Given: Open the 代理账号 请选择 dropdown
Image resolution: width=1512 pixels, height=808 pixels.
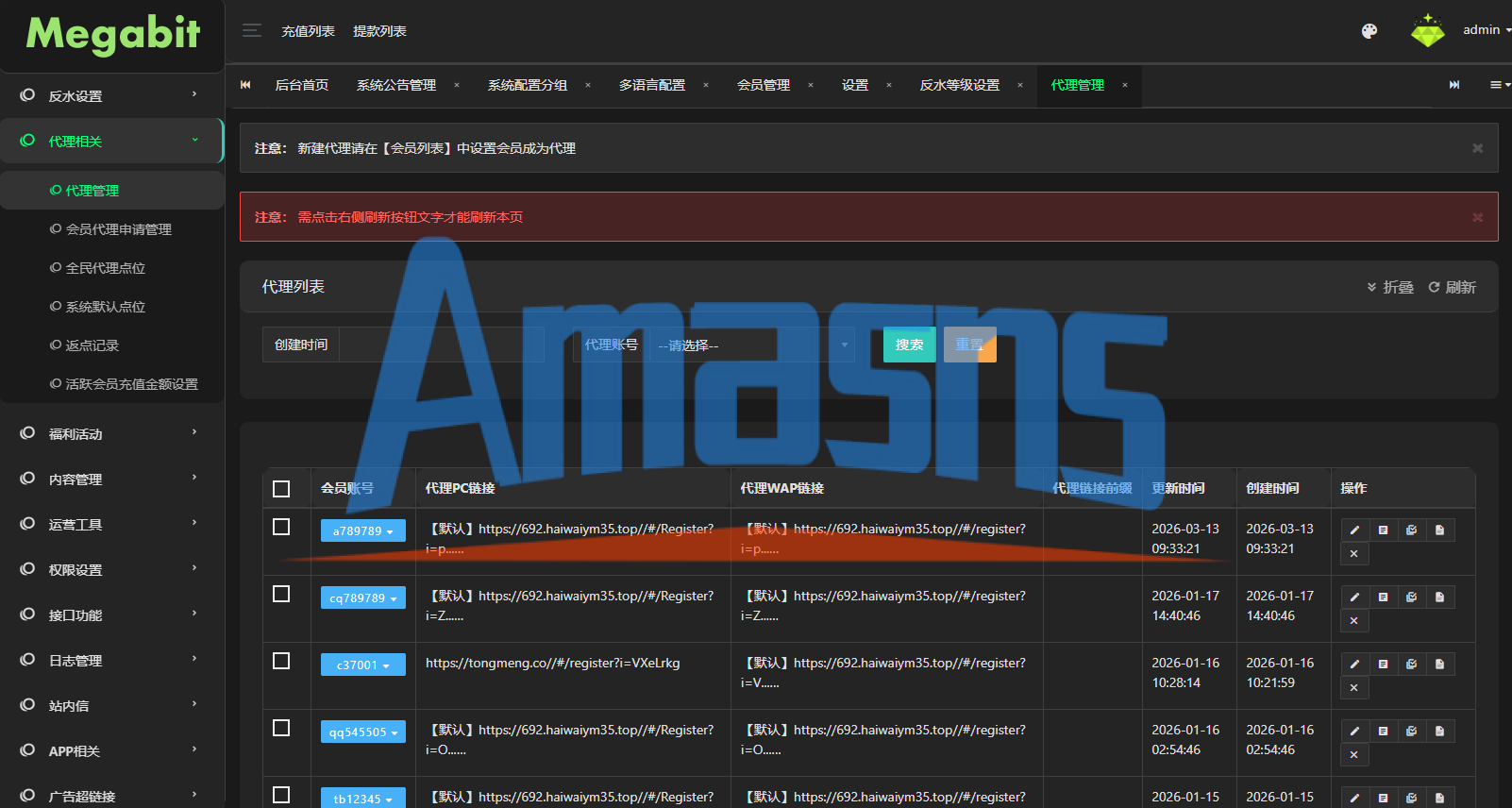Looking at the screenshot, I should tap(752, 345).
